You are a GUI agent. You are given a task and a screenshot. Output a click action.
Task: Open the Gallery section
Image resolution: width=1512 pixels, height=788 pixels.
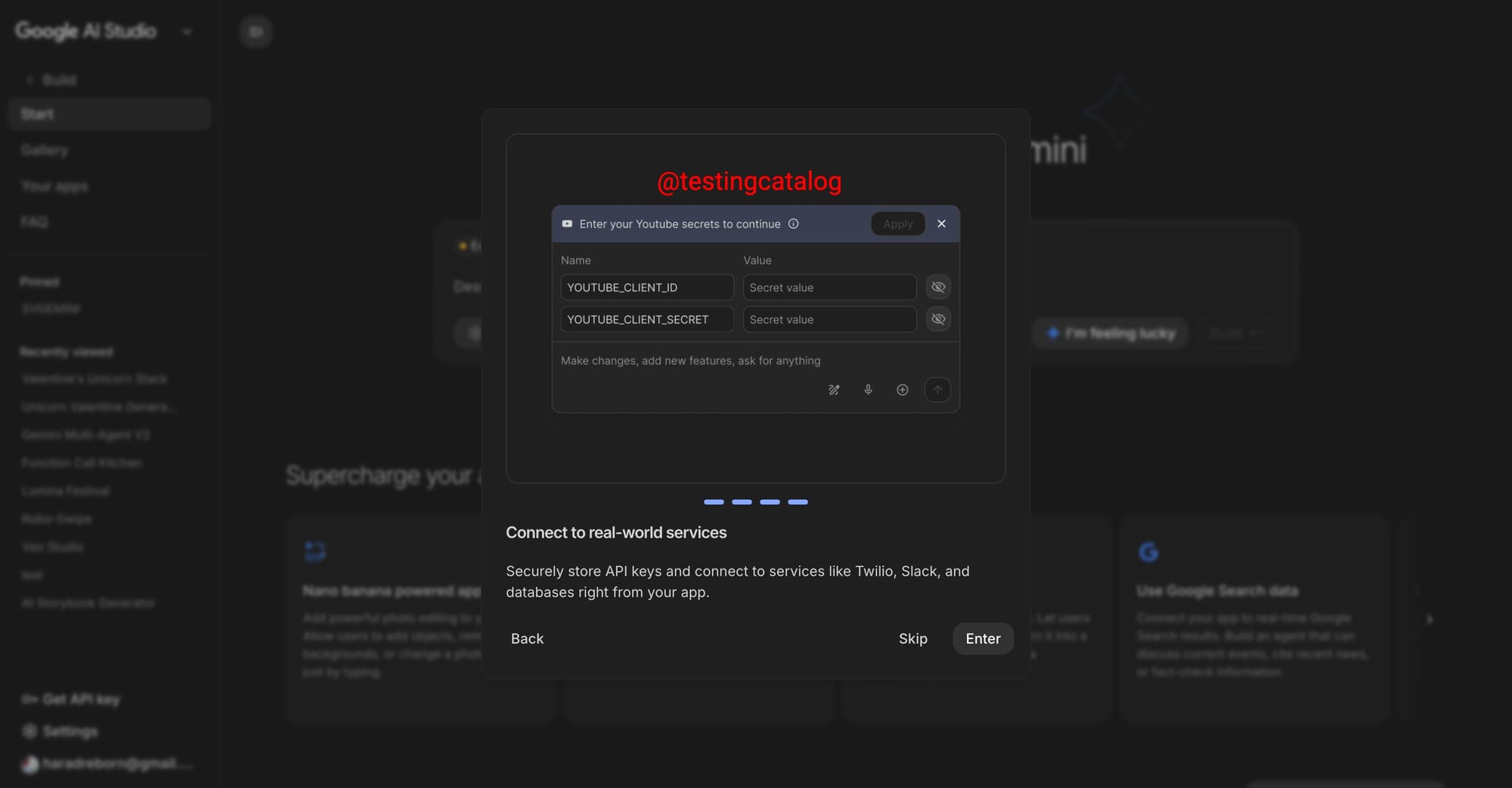44,150
